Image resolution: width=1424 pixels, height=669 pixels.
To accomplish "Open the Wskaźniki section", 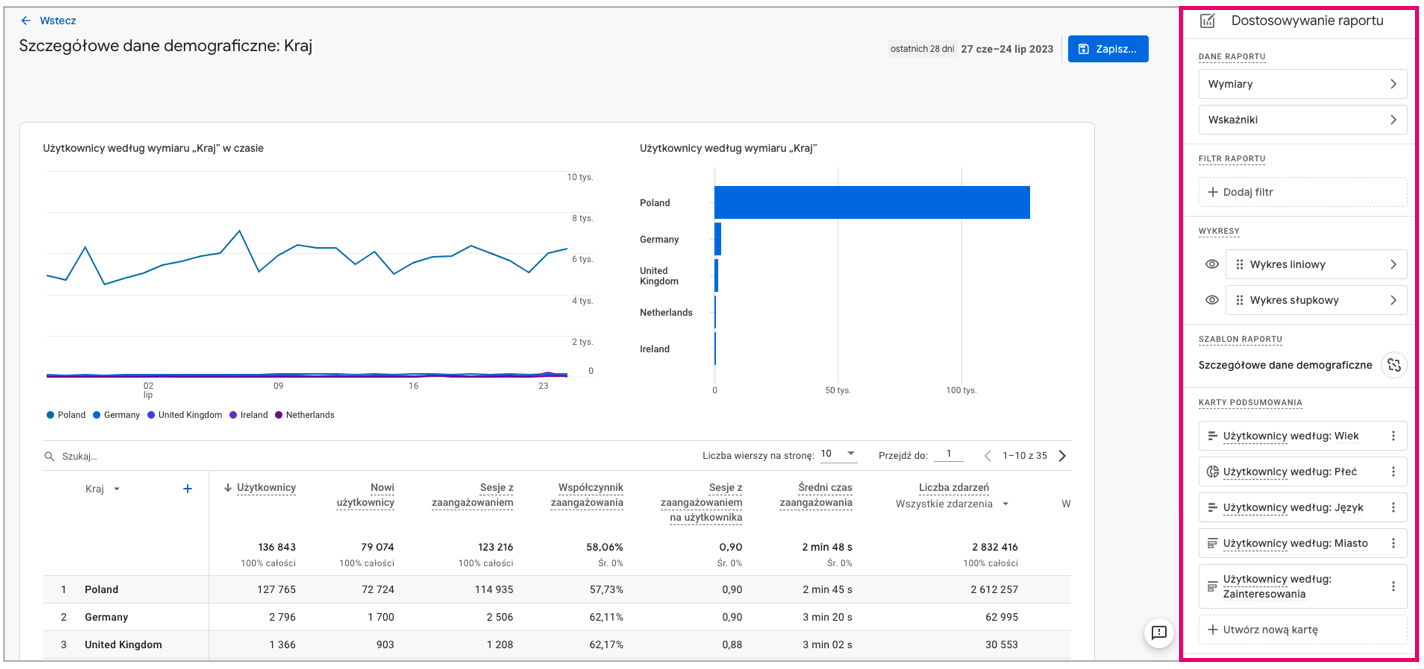I will [1302, 120].
